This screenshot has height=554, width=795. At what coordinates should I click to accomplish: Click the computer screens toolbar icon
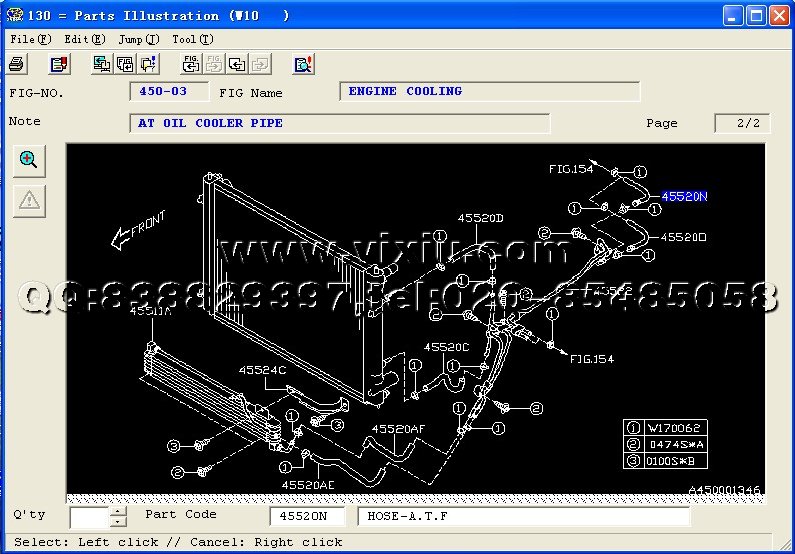click(x=102, y=65)
